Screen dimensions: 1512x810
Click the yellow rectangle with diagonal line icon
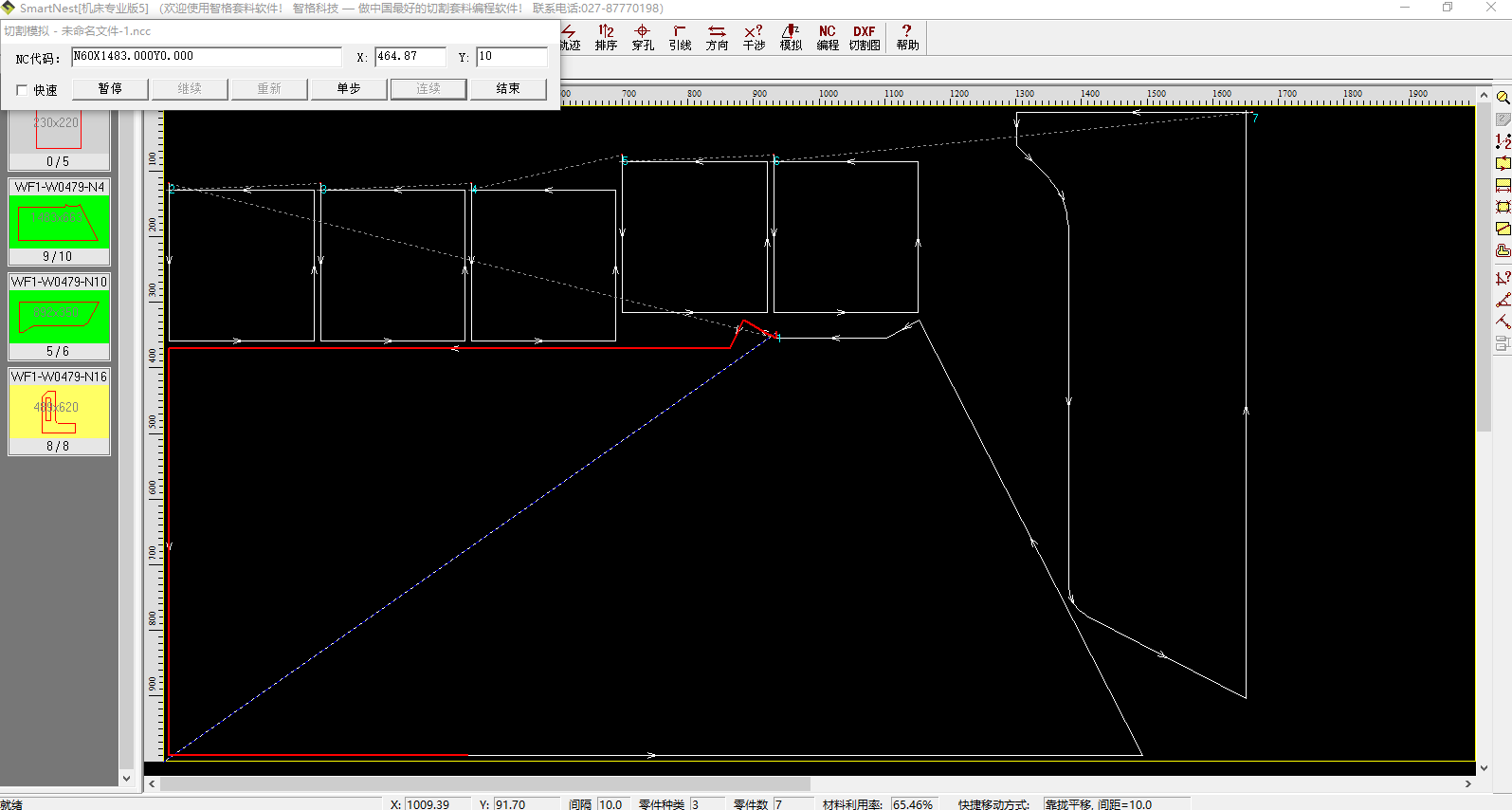(1503, 229)
